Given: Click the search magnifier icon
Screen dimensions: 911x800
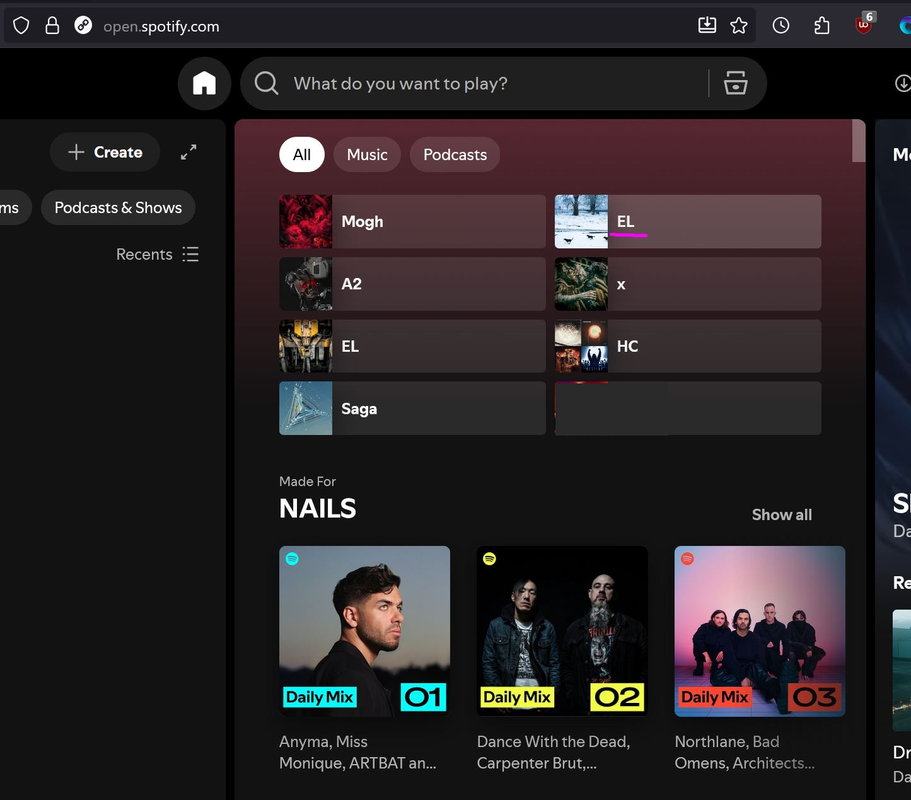Looking at the screenshot, I should tap(266, 84).
